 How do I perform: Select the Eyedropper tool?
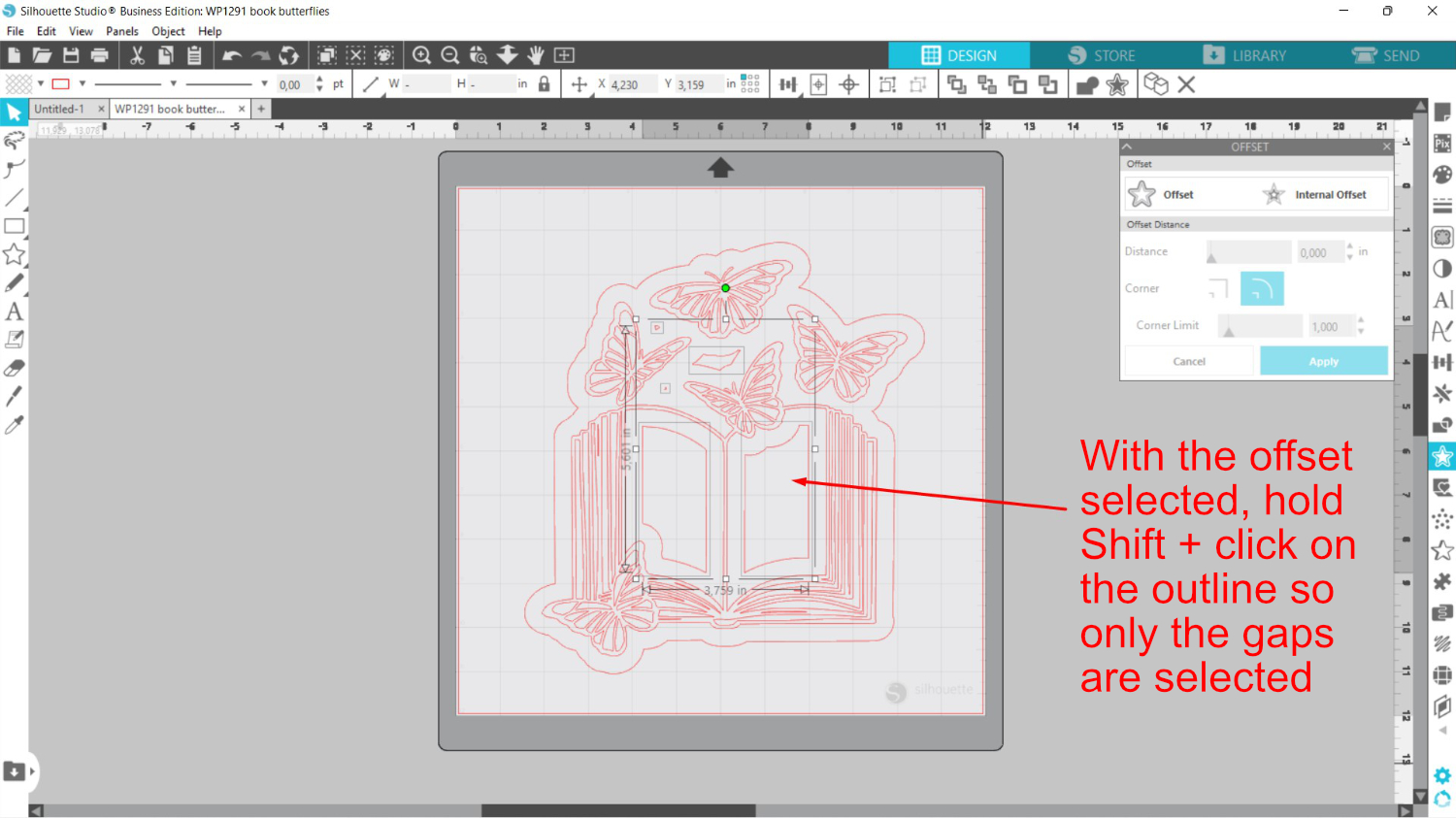[x=14, y=425]
